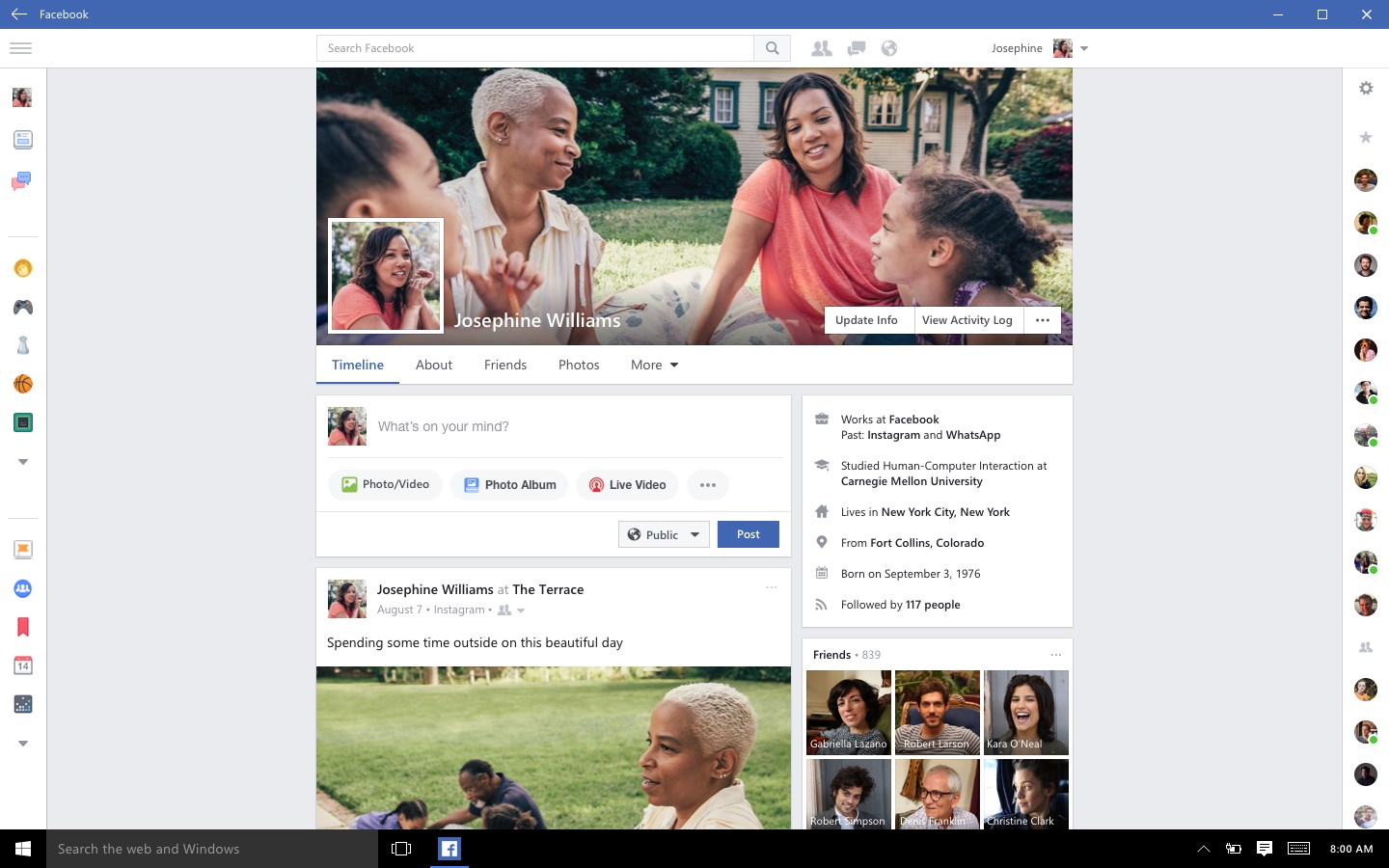Image resolution: width=1389 pixels, height=868 pixels.
Task: Show hidden tray icons chevron
Action: (x=1203, y=849)
